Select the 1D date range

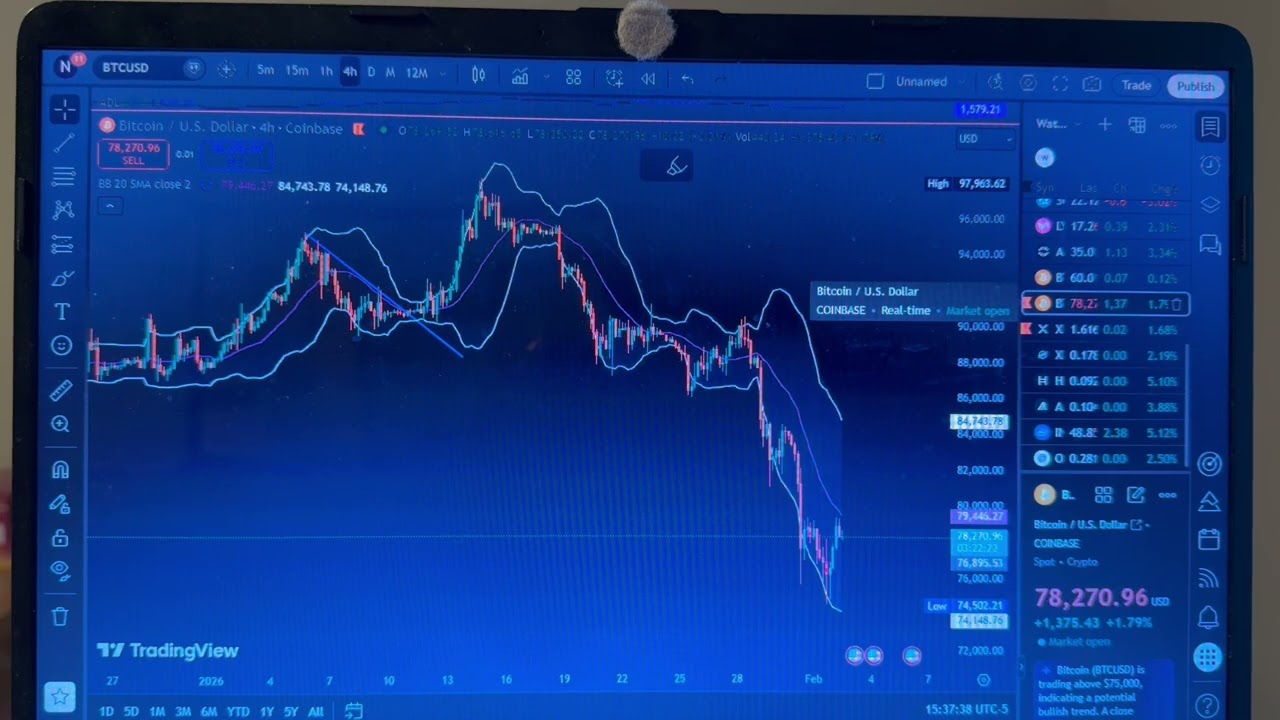pos(106,712)
